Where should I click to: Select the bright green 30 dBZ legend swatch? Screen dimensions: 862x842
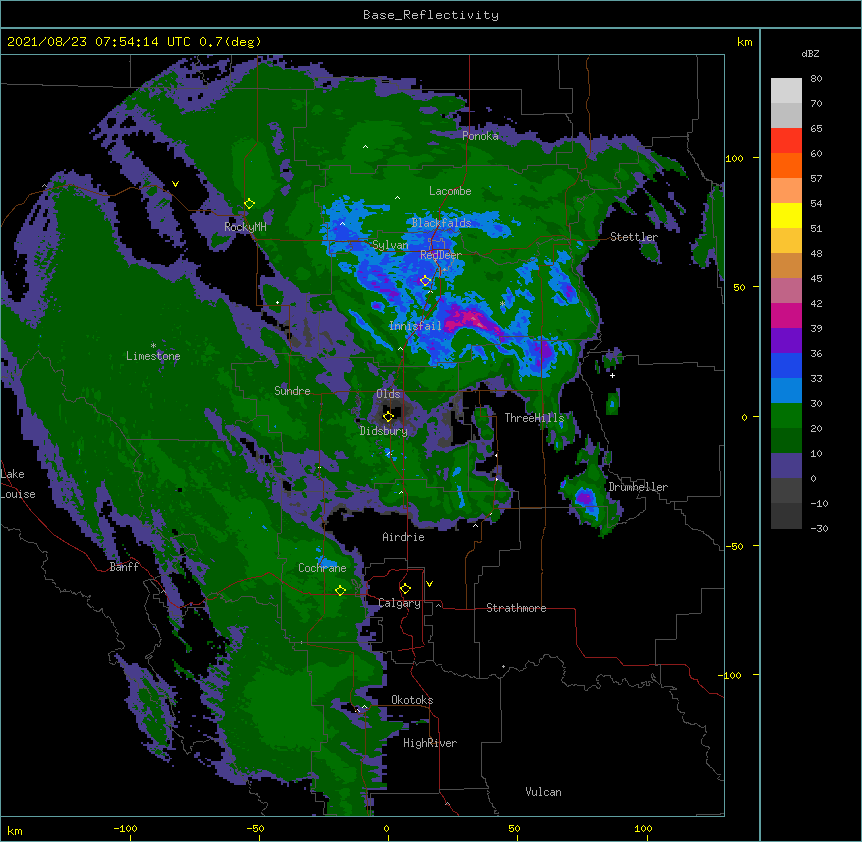[x=786, y=416]
